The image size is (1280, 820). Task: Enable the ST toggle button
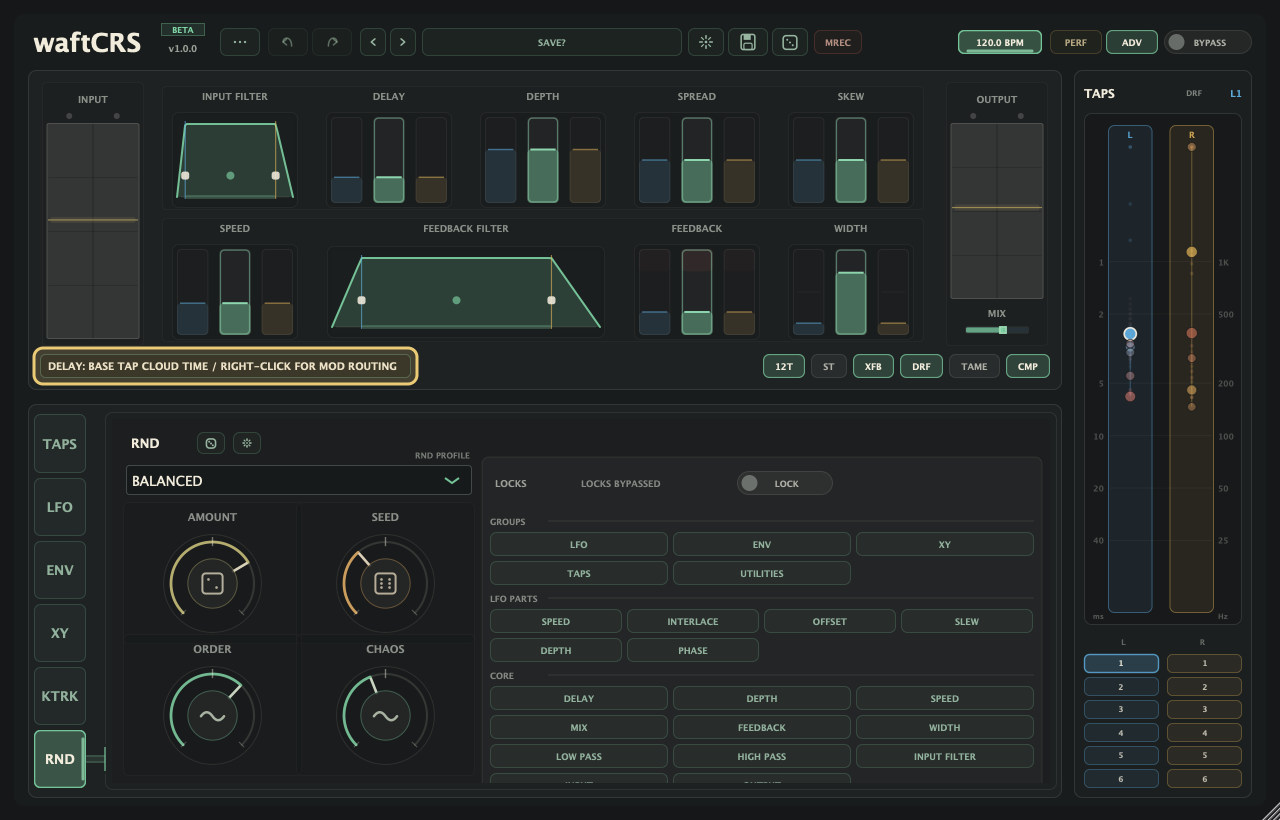(x=828, y=367)
